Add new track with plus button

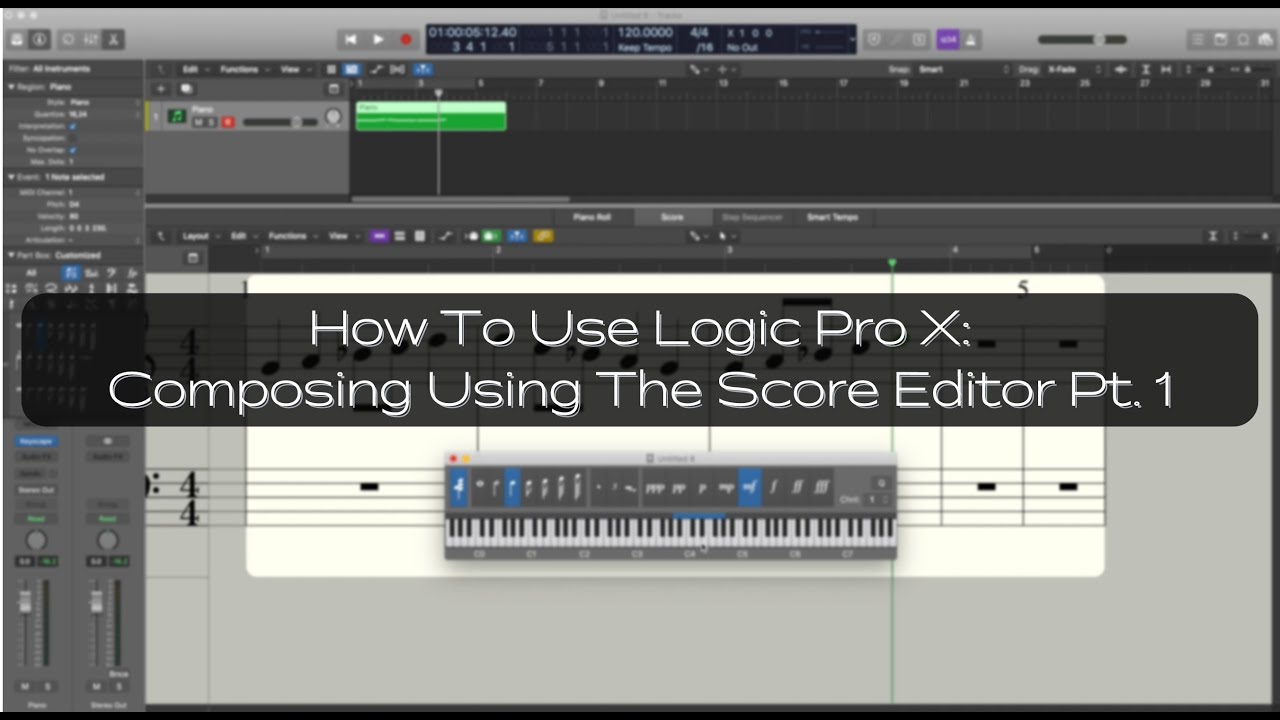[x=160, y=89]
